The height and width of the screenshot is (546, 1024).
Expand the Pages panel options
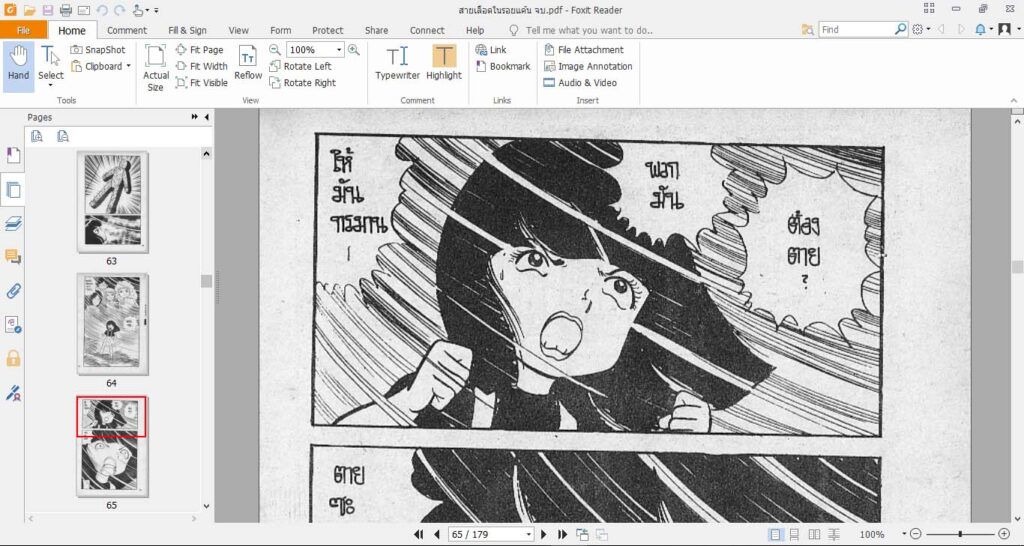[x=194, y=117]
